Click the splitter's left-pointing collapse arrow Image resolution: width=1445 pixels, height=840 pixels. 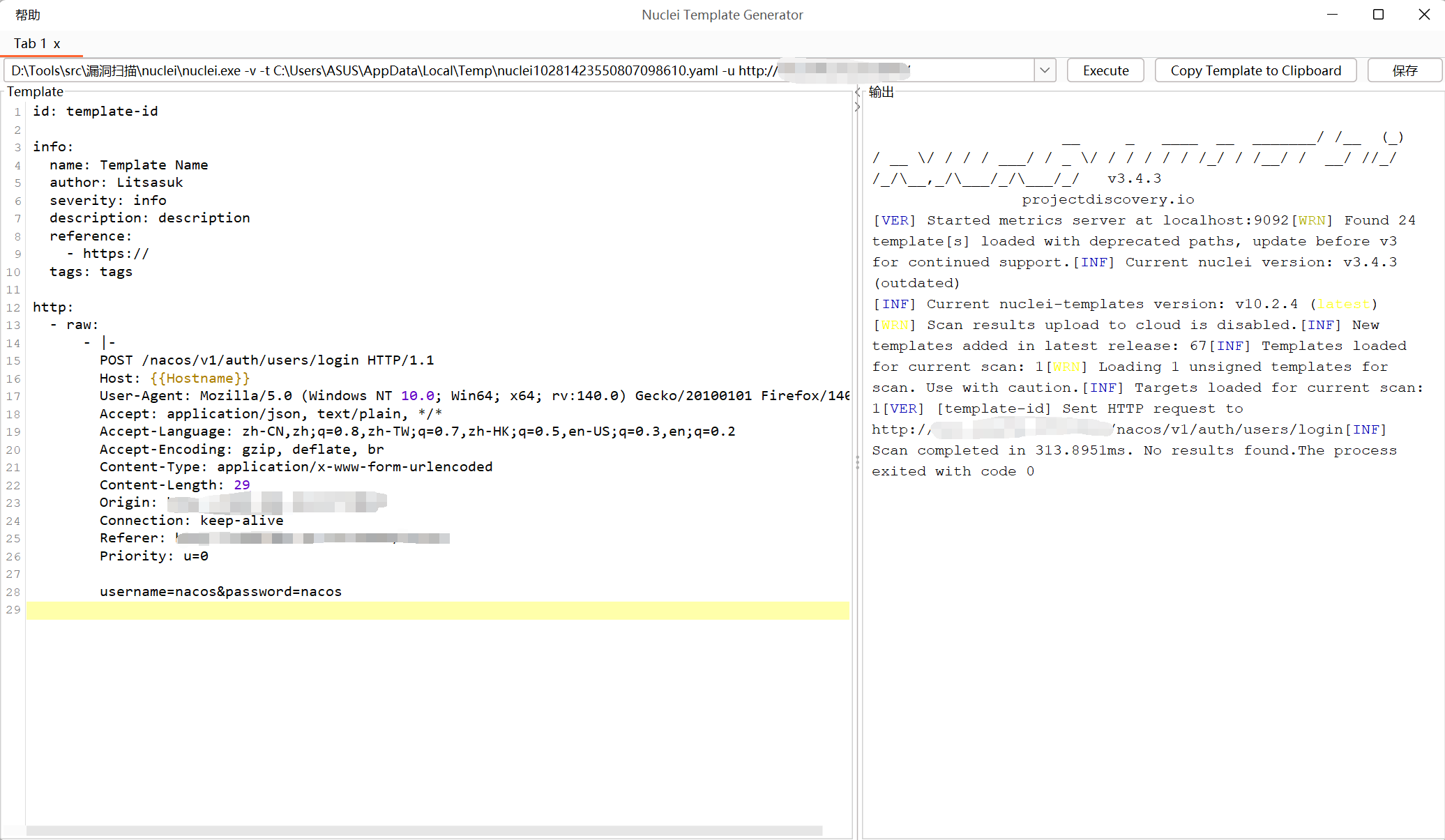857,92
